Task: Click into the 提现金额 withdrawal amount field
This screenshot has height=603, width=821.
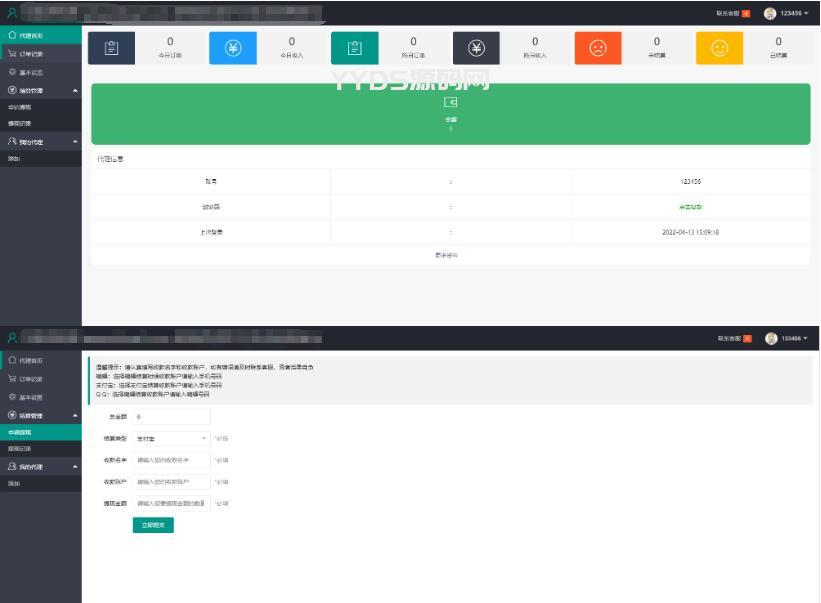Action: [171, 504]
